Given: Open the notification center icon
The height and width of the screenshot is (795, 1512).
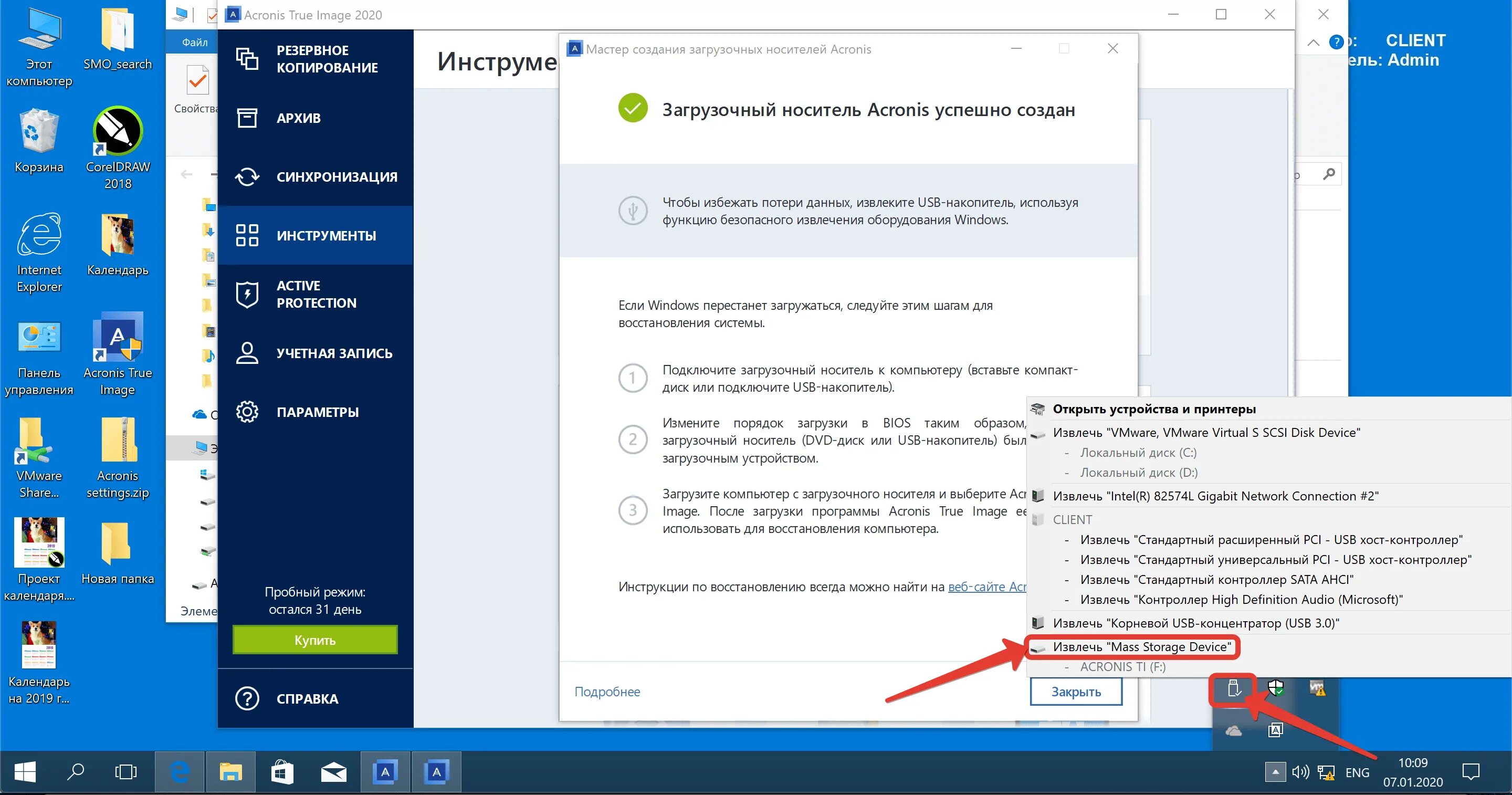Looking at the screenshot, I should tap(1471, 772).
